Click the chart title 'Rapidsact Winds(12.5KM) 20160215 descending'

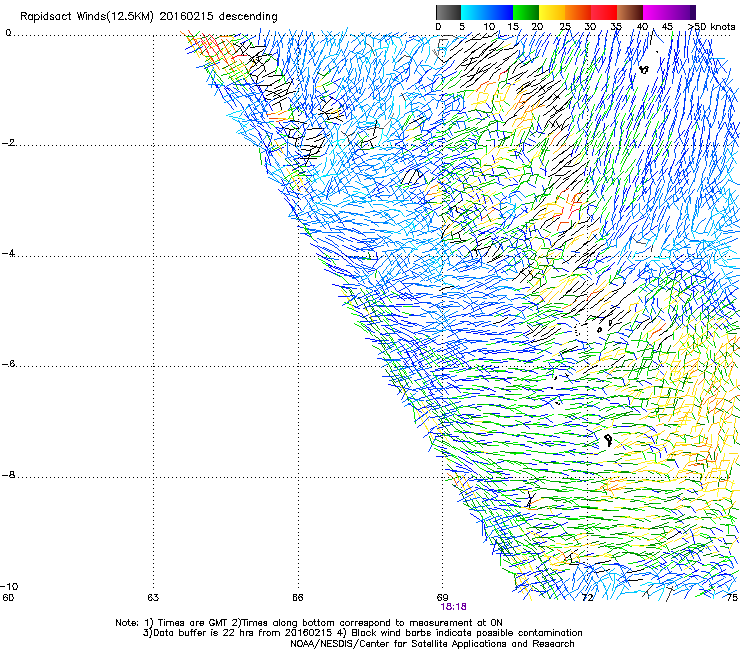149,16
